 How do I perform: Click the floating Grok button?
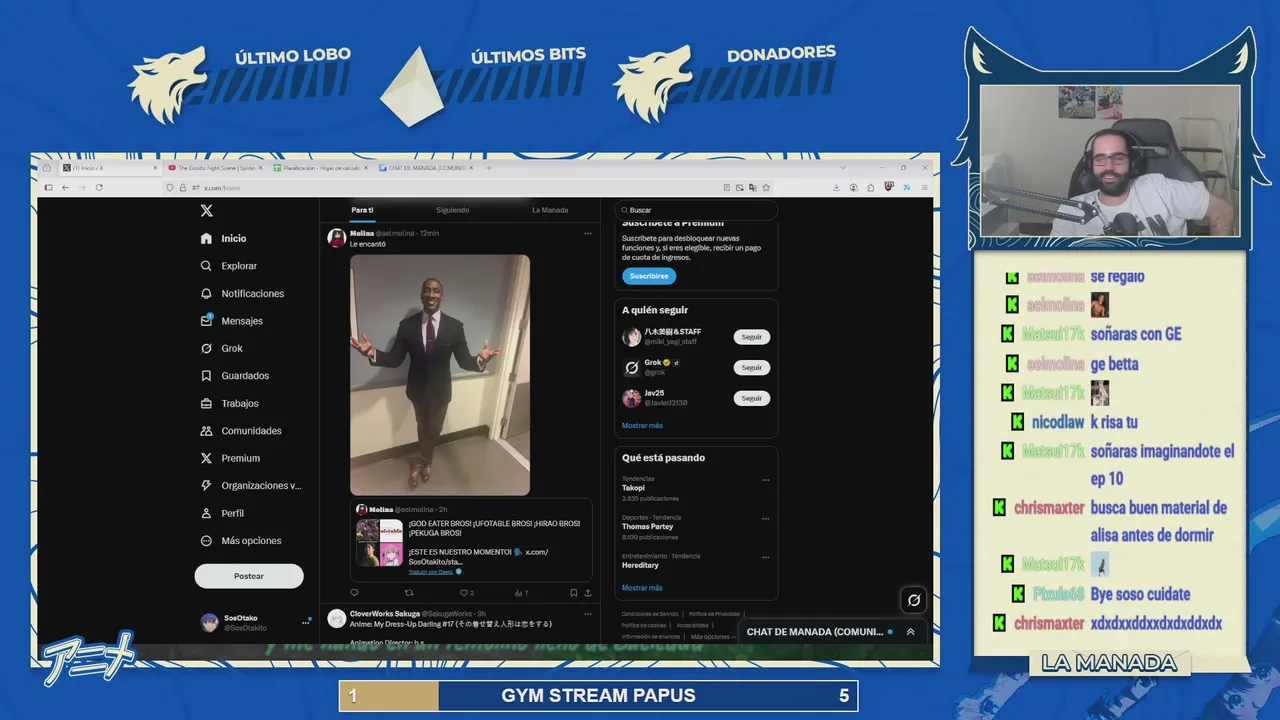[x=913, y=600]
